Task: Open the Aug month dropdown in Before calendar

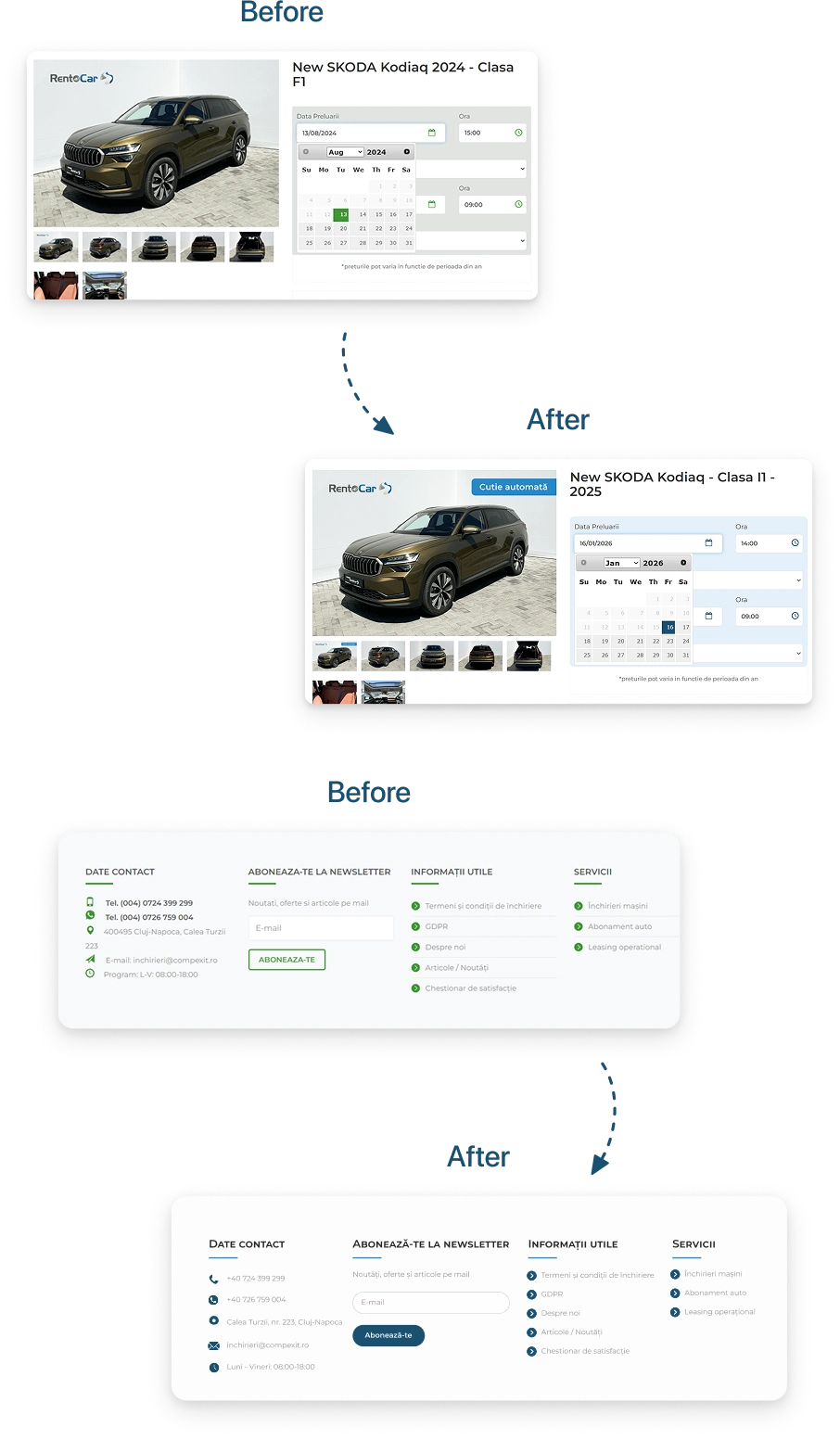Action: 345,152
